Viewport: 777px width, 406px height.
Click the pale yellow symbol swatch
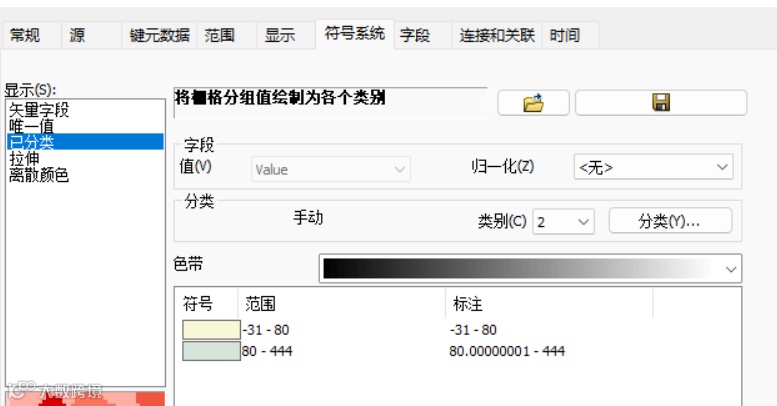tap(211, 330)
